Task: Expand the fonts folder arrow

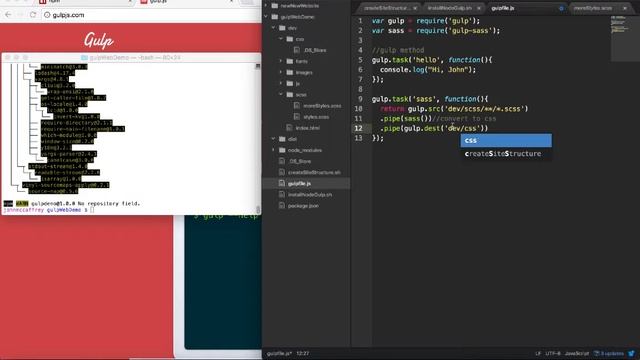Action: (x=281, y=61)
